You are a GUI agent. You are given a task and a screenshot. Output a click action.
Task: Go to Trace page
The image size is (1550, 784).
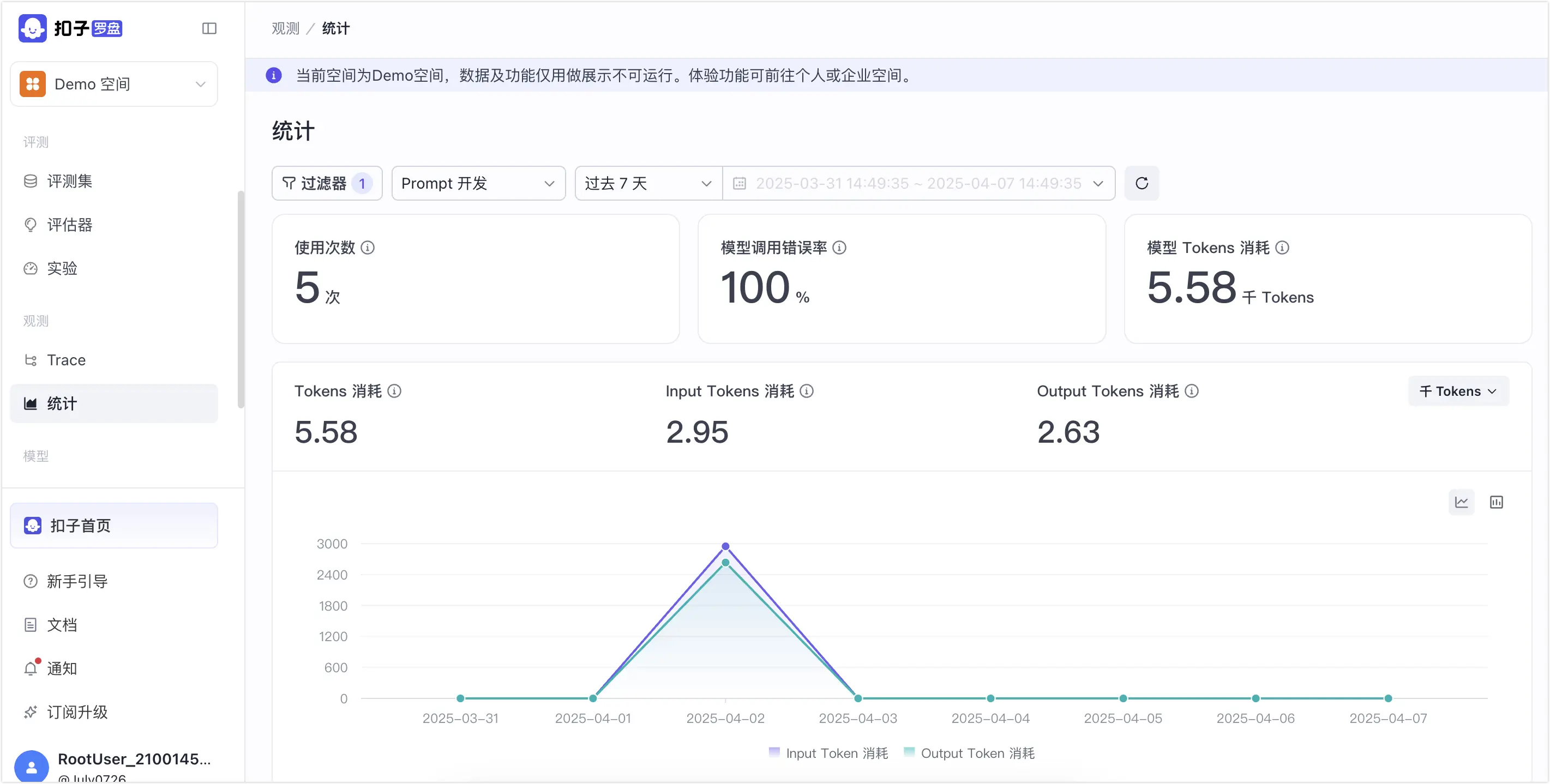point(114,360)
